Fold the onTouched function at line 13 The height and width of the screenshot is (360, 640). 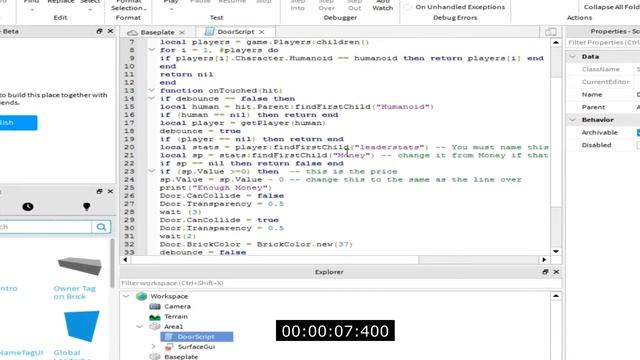[x=151, y=90]
